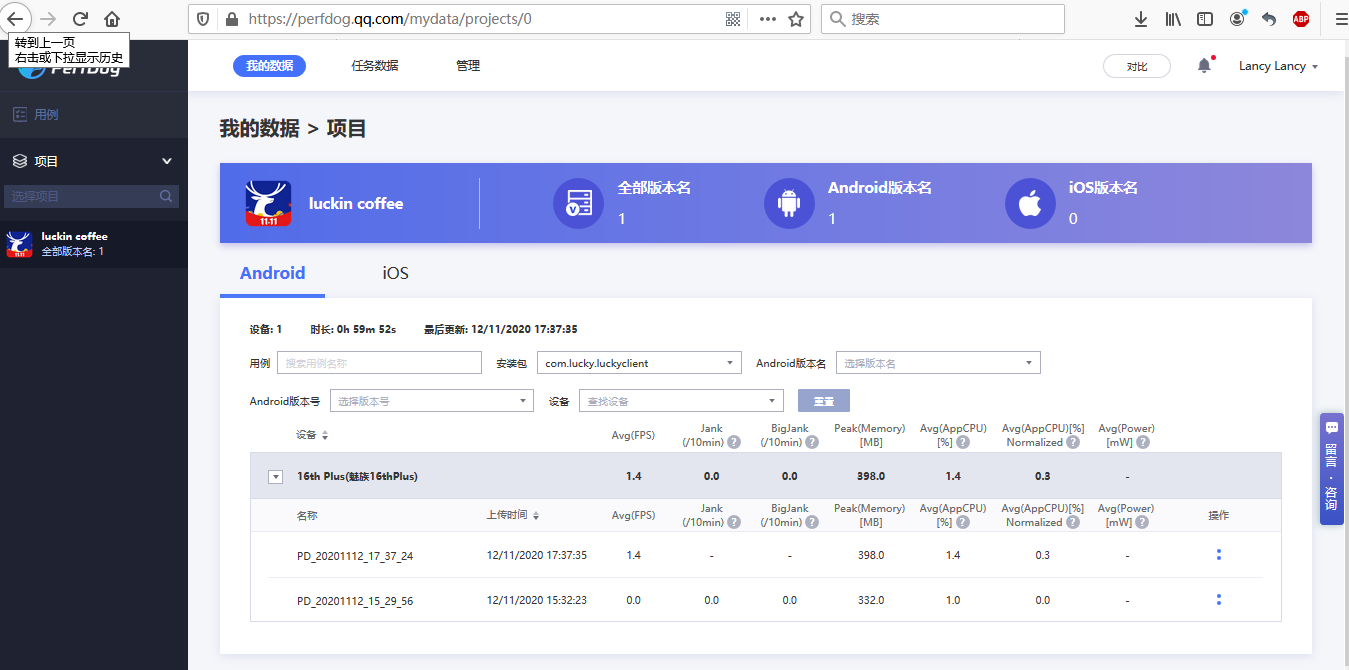Viewport: 1349px width, 670px height.
Task: Open 设备 device filter dropdown
Action: [x=681, y=401]
